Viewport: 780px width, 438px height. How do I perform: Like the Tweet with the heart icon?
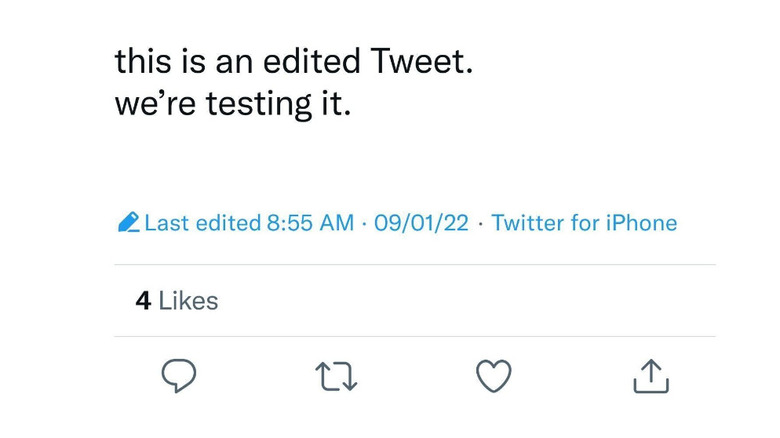(493, 376)
